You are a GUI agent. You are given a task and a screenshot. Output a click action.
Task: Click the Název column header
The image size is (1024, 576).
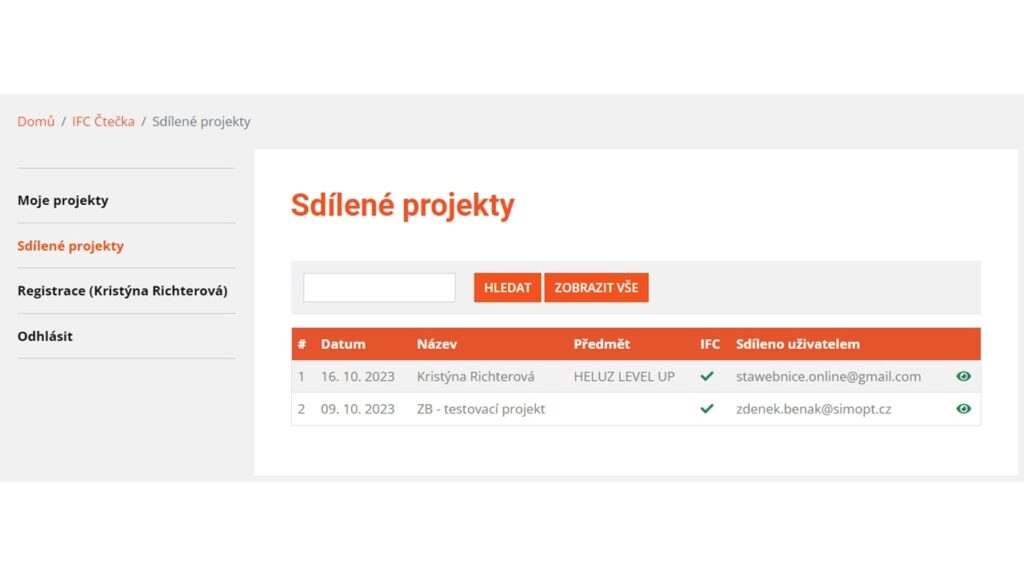coord(437,344)
